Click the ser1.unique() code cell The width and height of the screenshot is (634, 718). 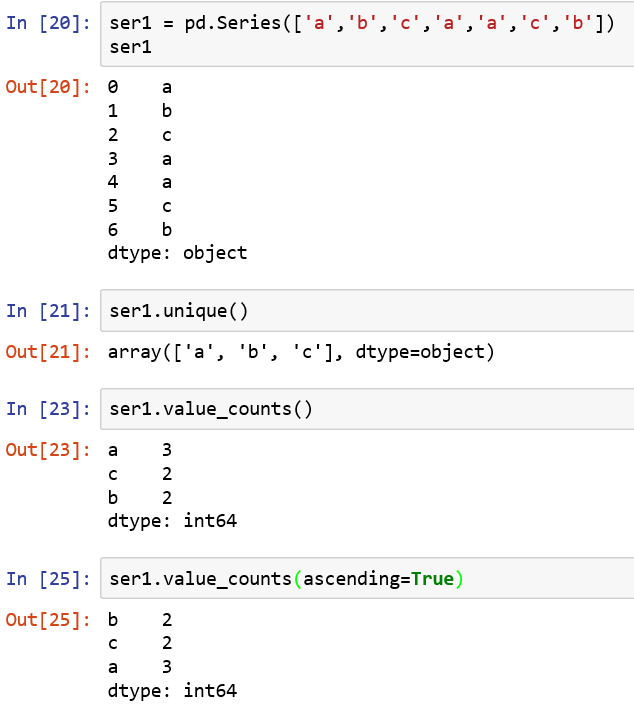click(367, 310)
